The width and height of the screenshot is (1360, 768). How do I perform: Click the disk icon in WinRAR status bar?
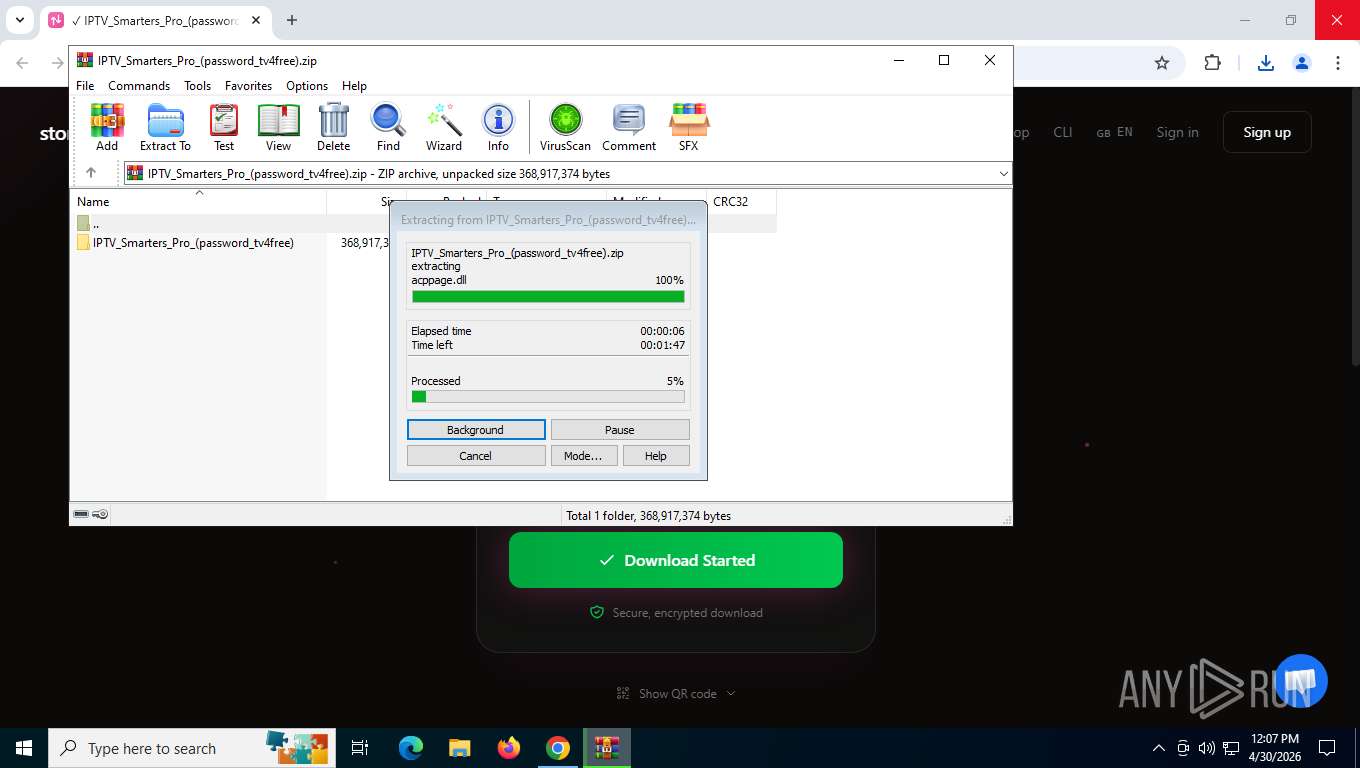point(81,514)
